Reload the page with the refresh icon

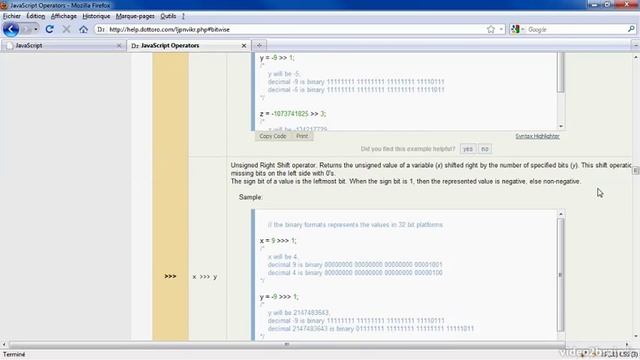pos(49,29)
